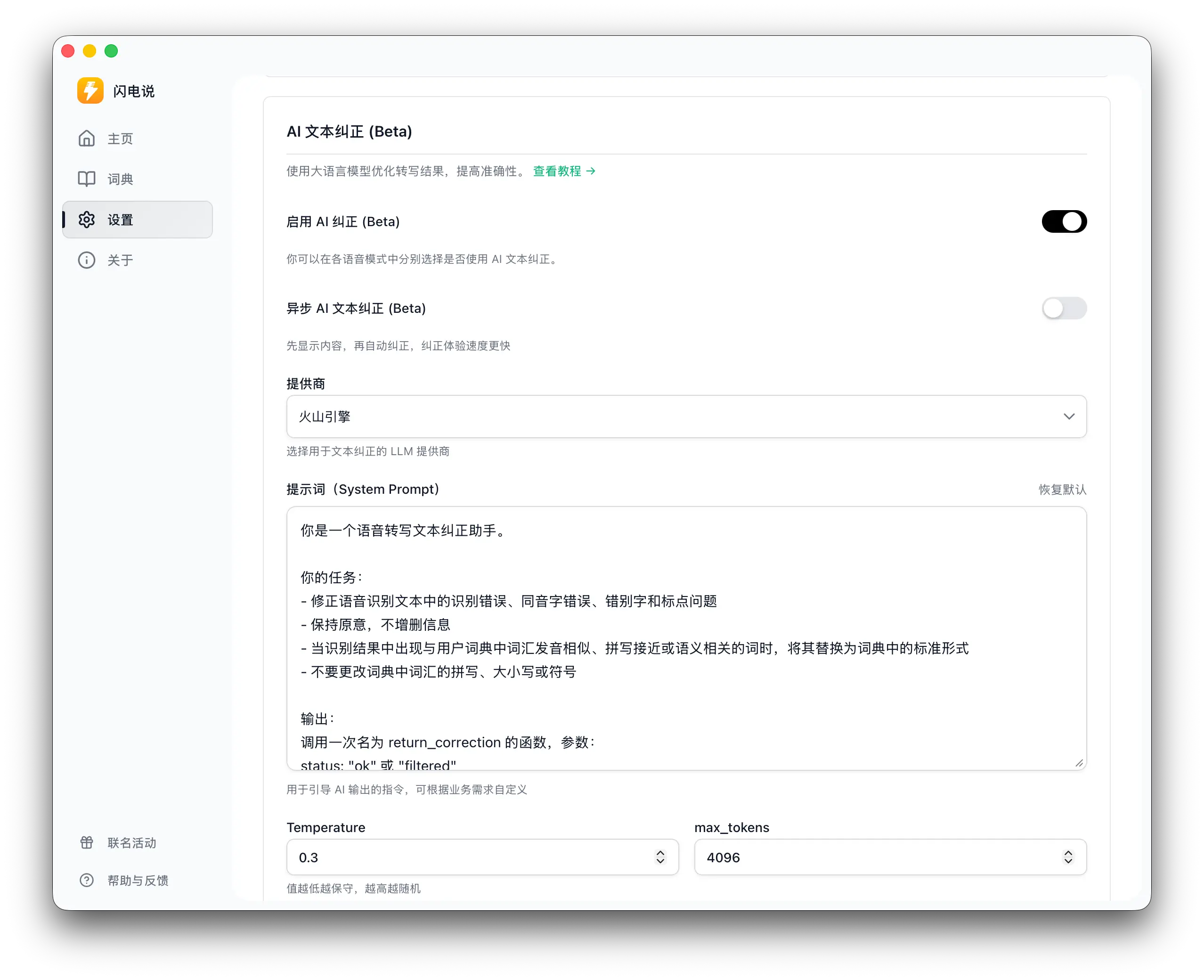Click the 设置 gear icon
Image resolution: width=1204 pixels, height=980 pixels.
click(86, 220)
